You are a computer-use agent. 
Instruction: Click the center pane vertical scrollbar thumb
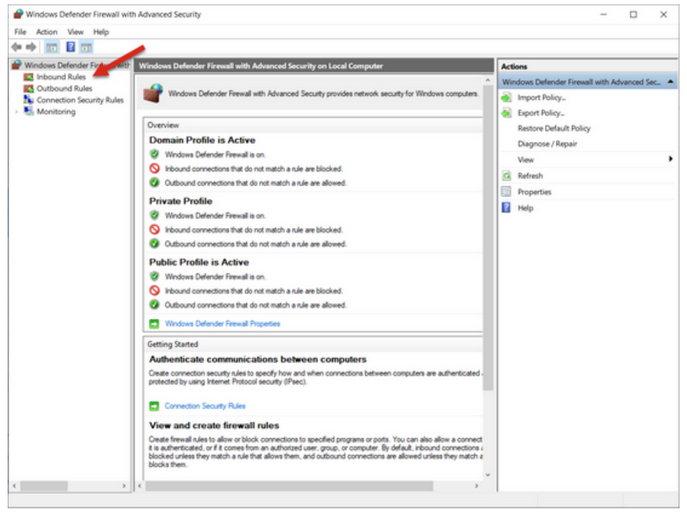(x=488, y=237)
